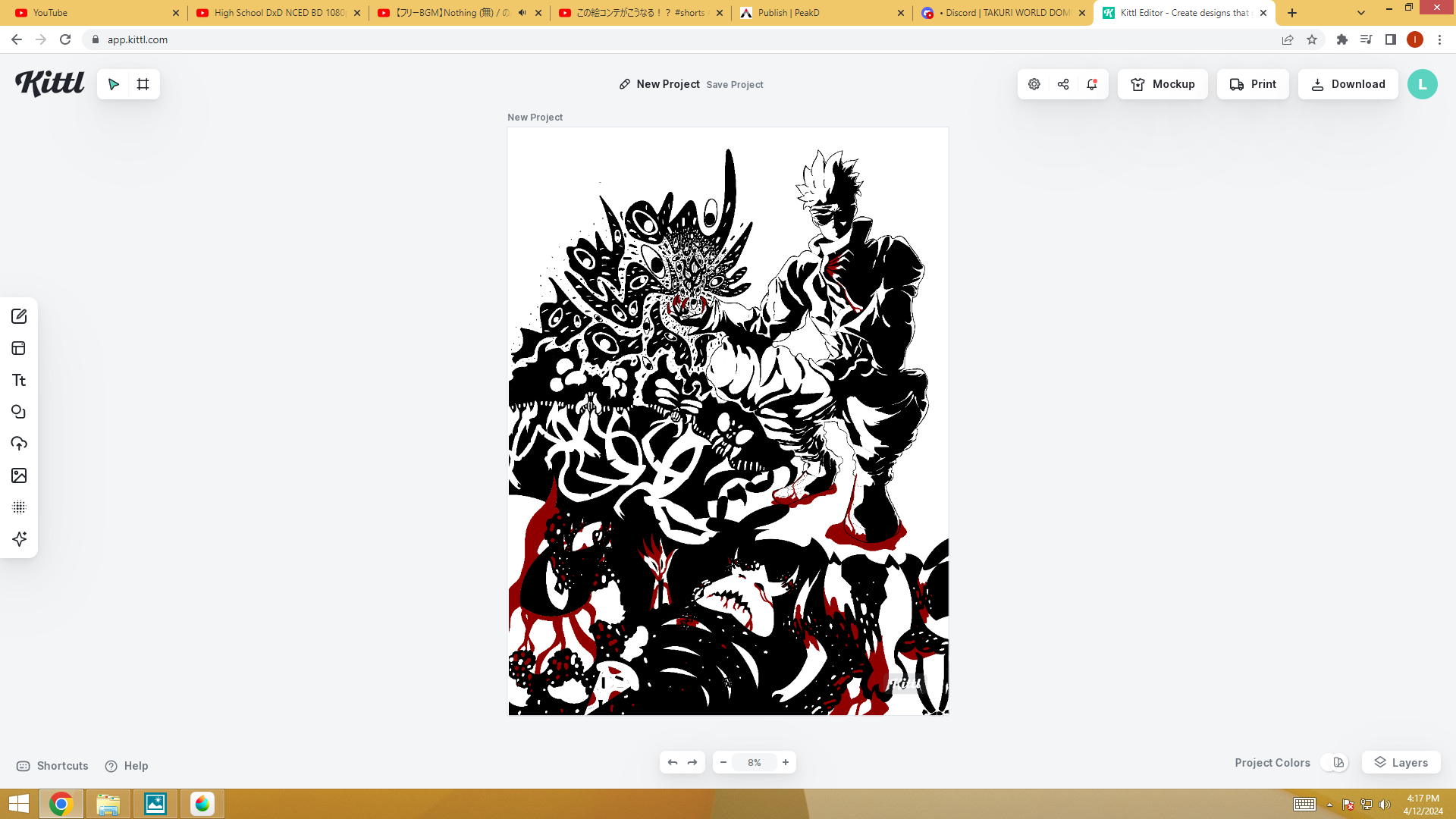The width and height of the screenshot is (1456, 819).
Task: Switch to the Nothing BGM tab
Action: (460, 13)
